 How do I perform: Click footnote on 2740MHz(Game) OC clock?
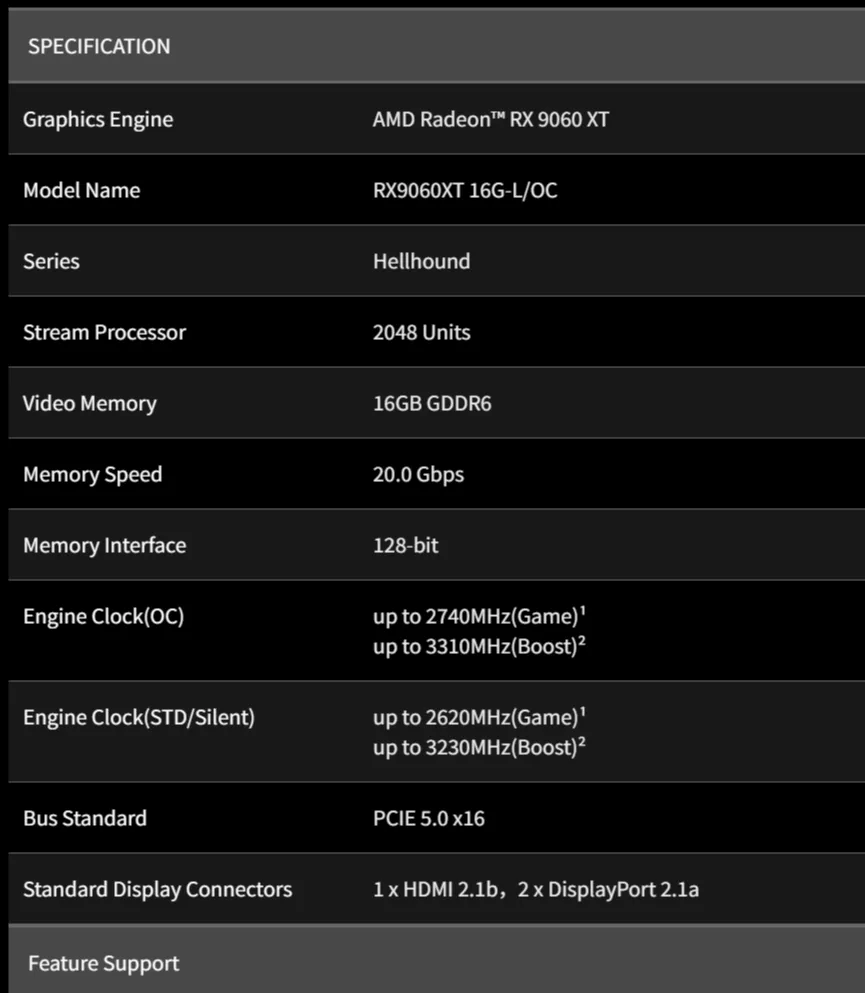pos(583,610)
